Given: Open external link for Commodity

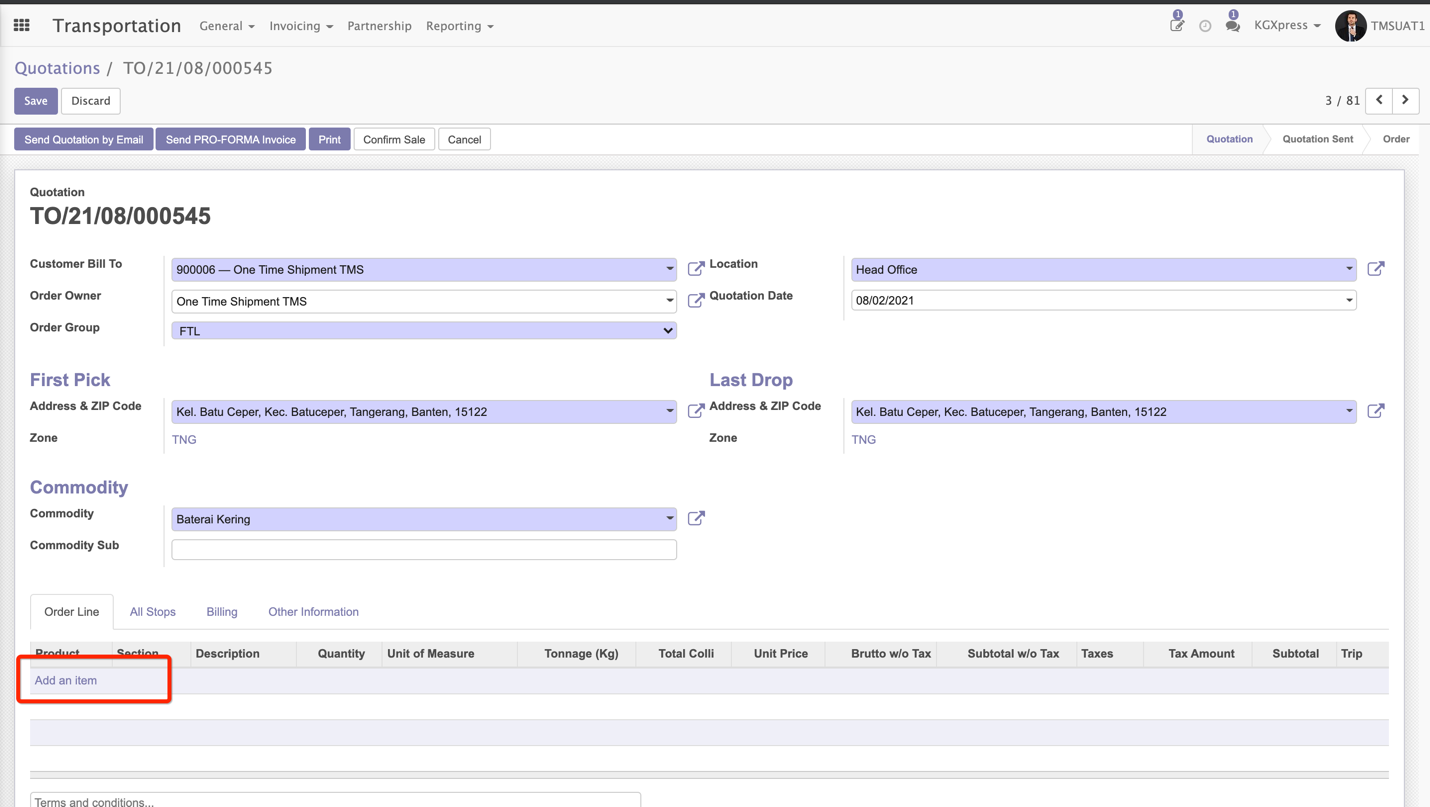Looking at the screenshot, I should (x=696, y=518).
